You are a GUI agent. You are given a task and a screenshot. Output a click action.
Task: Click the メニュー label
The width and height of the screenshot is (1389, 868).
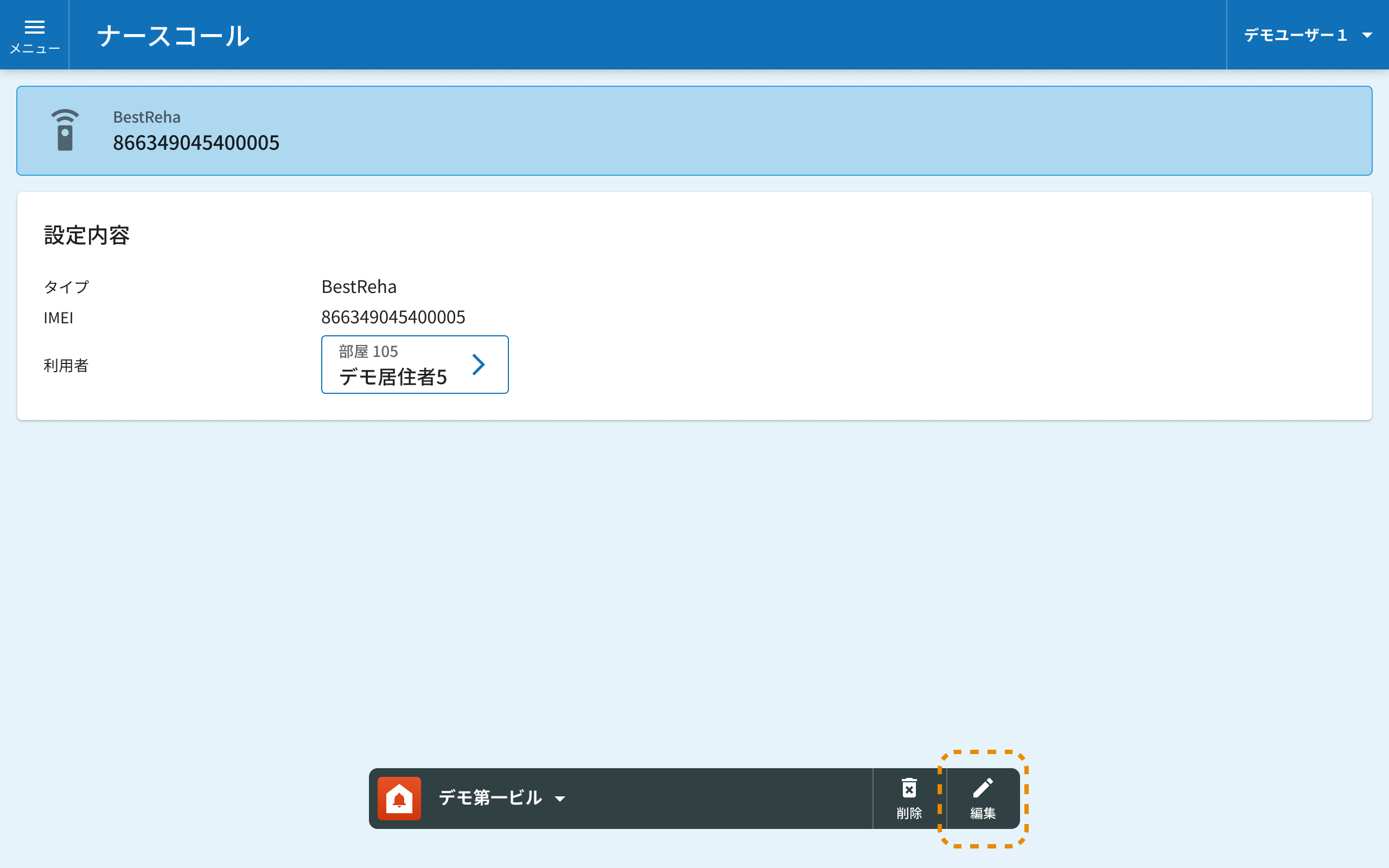coord(34,49)
